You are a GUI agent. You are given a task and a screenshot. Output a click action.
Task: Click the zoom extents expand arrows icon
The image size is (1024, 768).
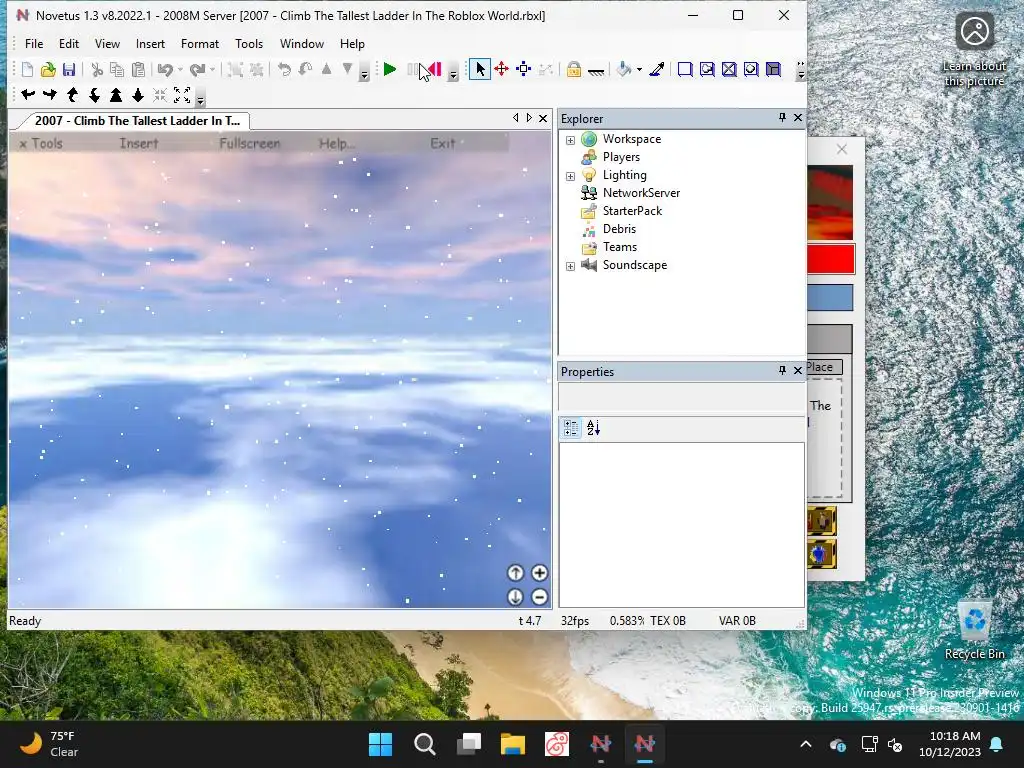182,95
